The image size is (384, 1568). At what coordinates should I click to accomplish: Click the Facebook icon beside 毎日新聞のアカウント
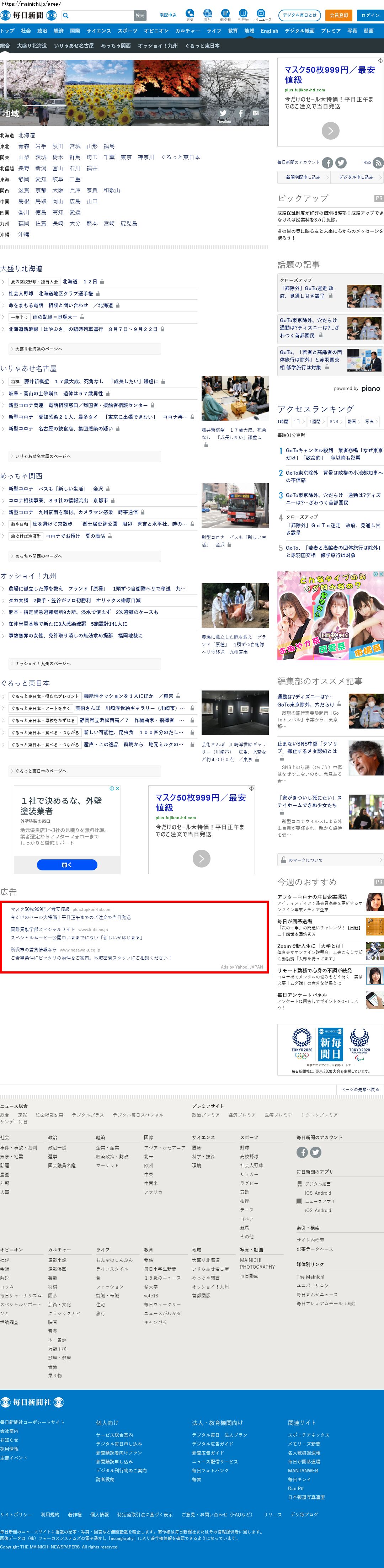(327, 162)
